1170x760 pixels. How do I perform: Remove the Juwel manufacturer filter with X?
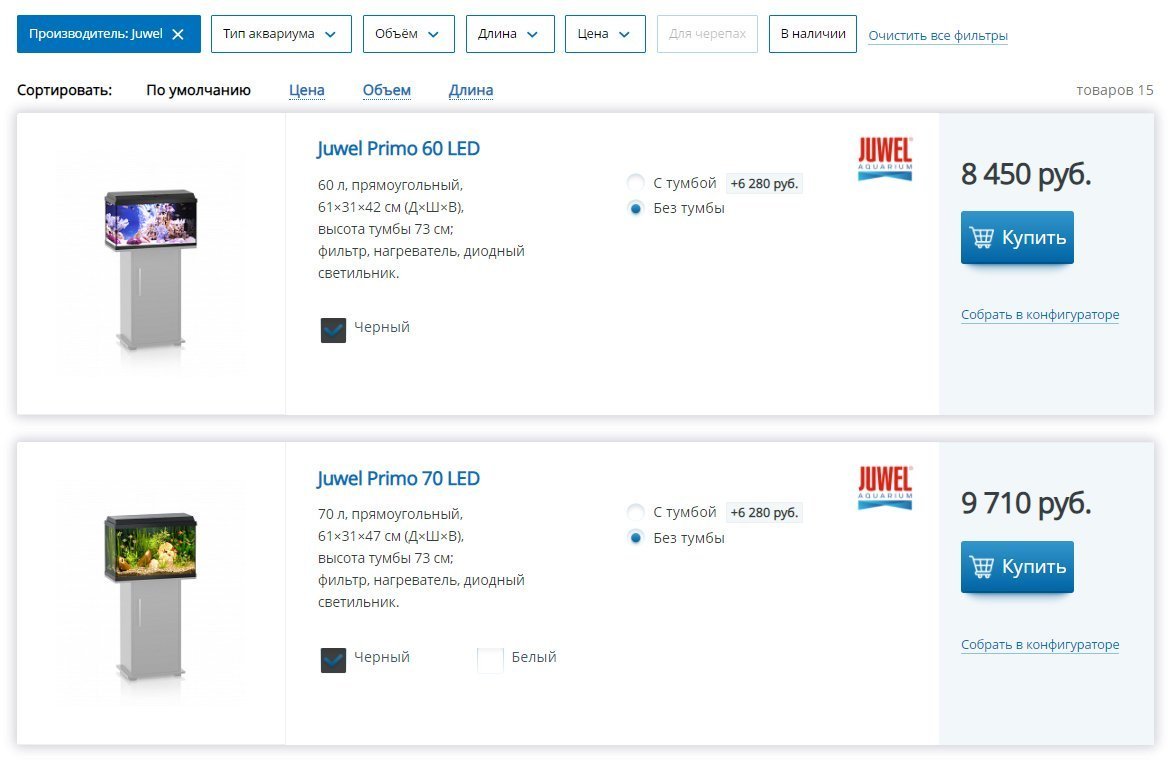point(178,34)
